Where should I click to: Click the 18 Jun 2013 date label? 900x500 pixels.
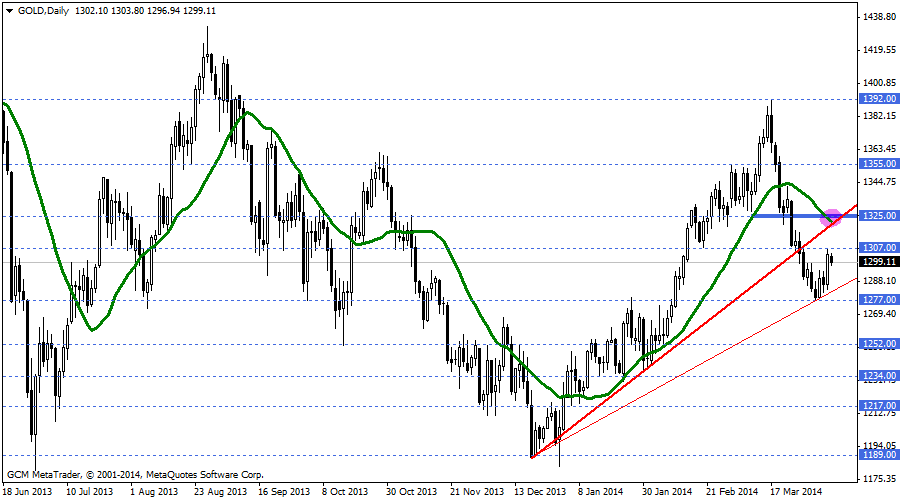click(27, 492)
